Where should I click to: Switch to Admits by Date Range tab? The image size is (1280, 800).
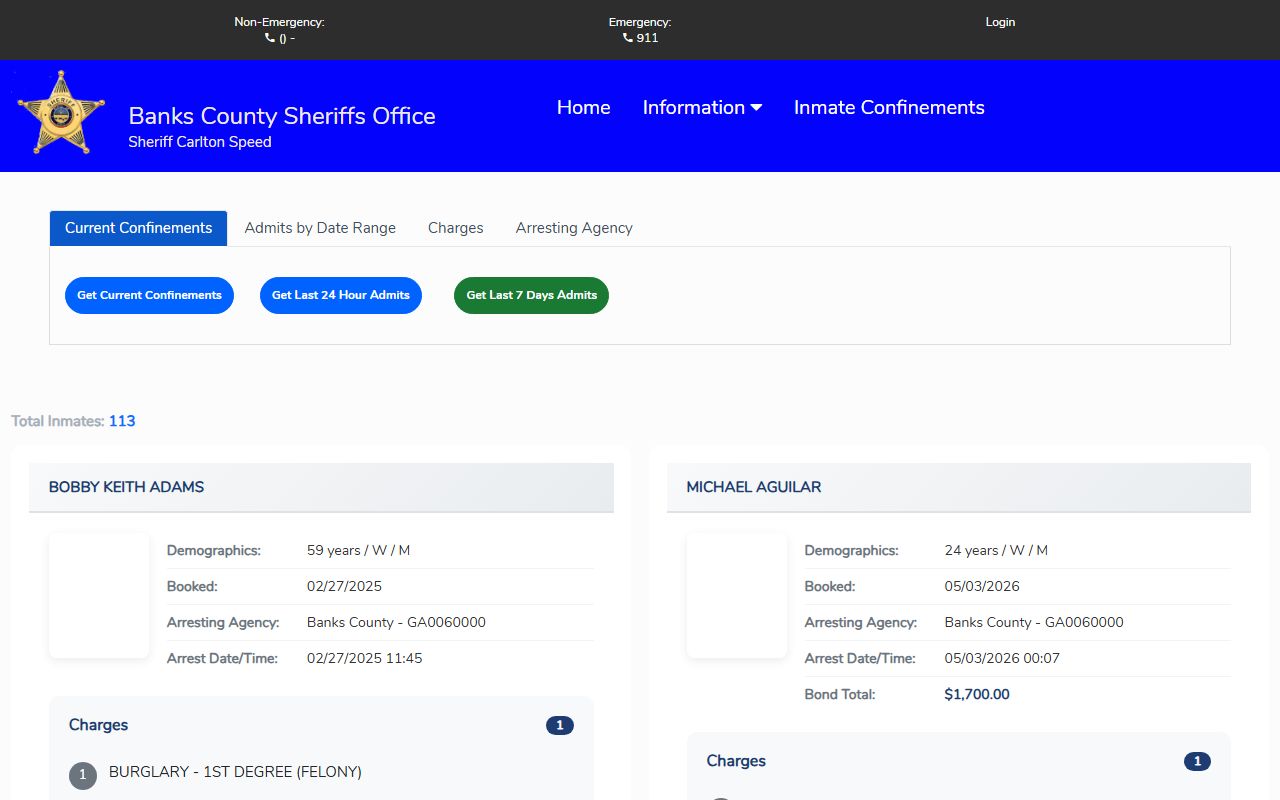pos(320,228)
